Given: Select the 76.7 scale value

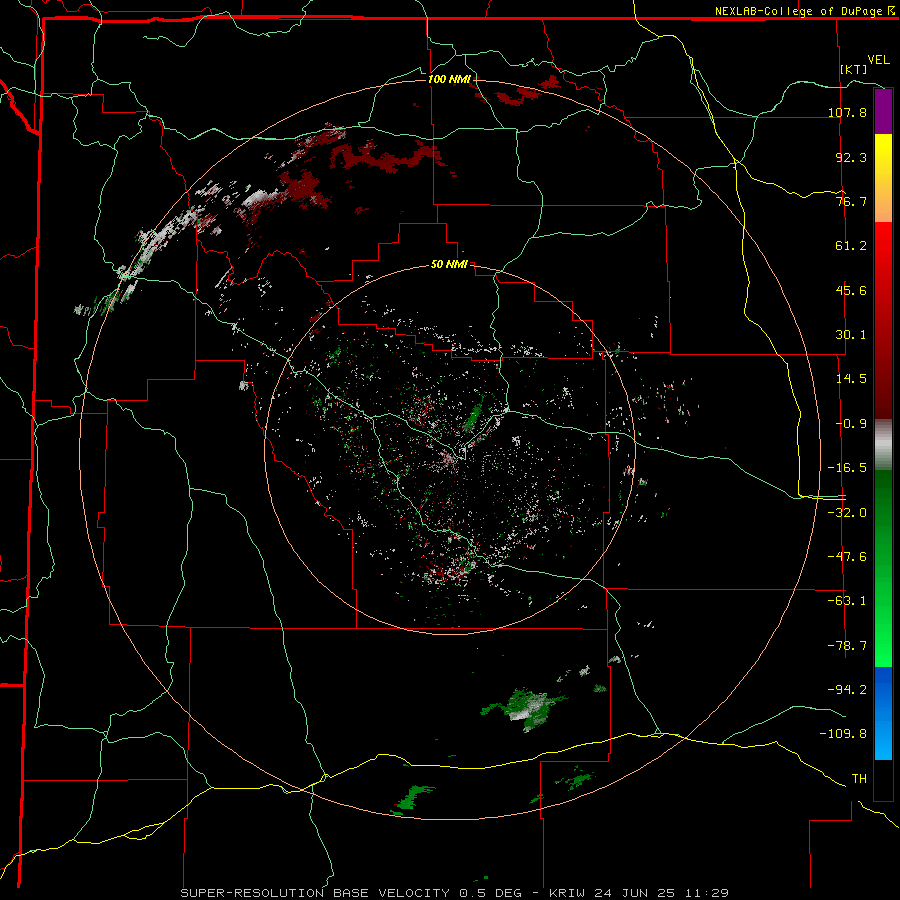Looking at the screenshot, I should pyautogui.click(x=851, y=201).
